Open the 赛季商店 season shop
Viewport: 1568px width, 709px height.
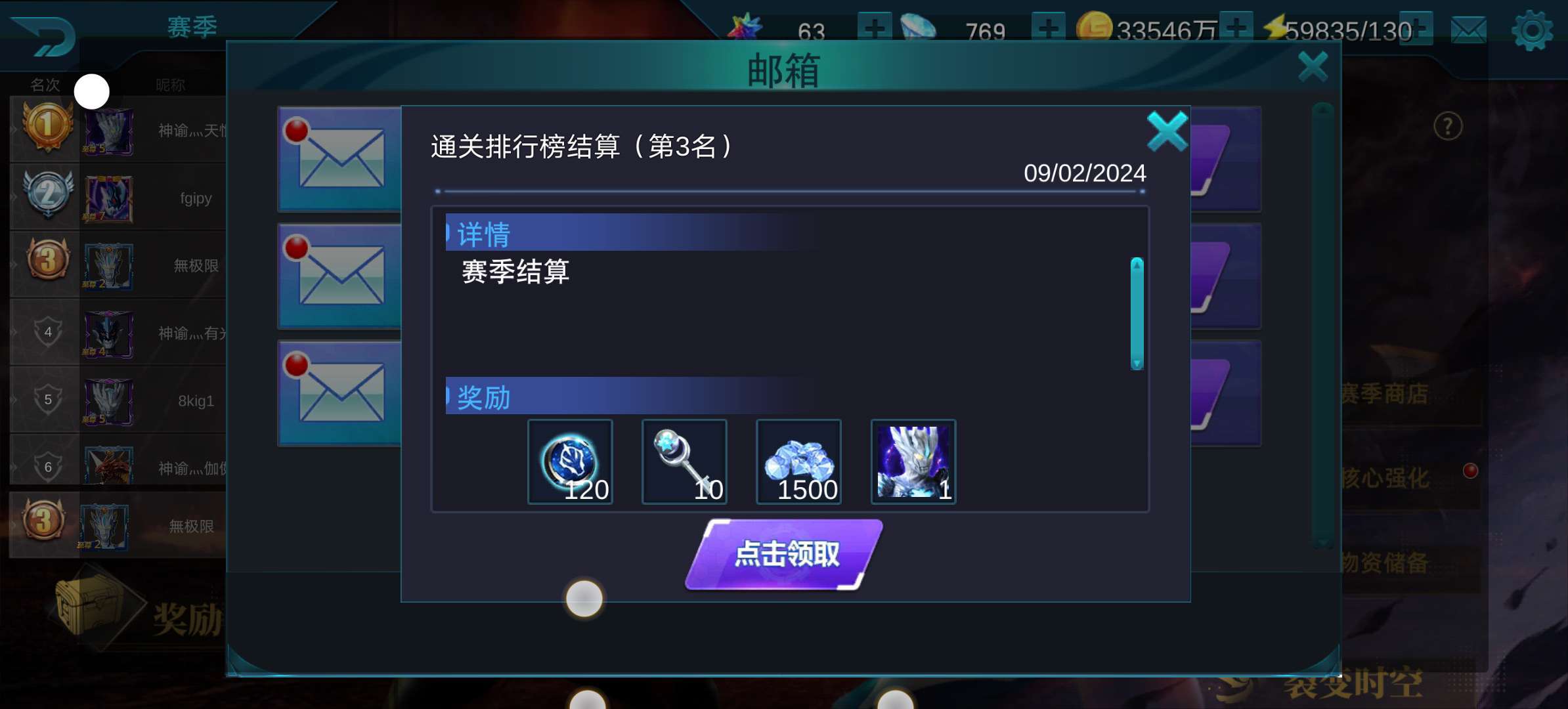1384,394
